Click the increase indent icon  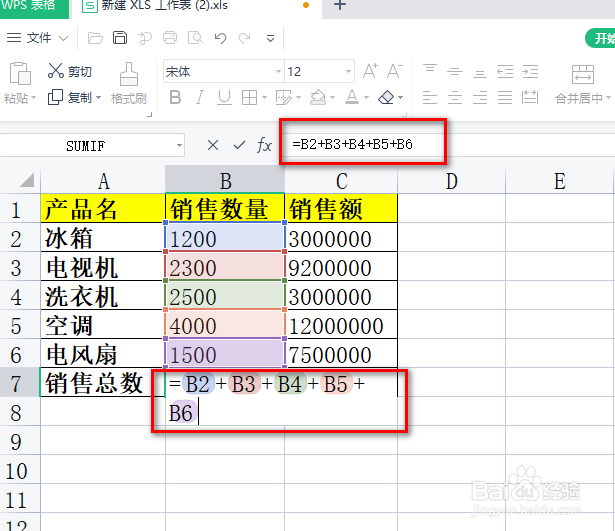click(x=530, y=71)
